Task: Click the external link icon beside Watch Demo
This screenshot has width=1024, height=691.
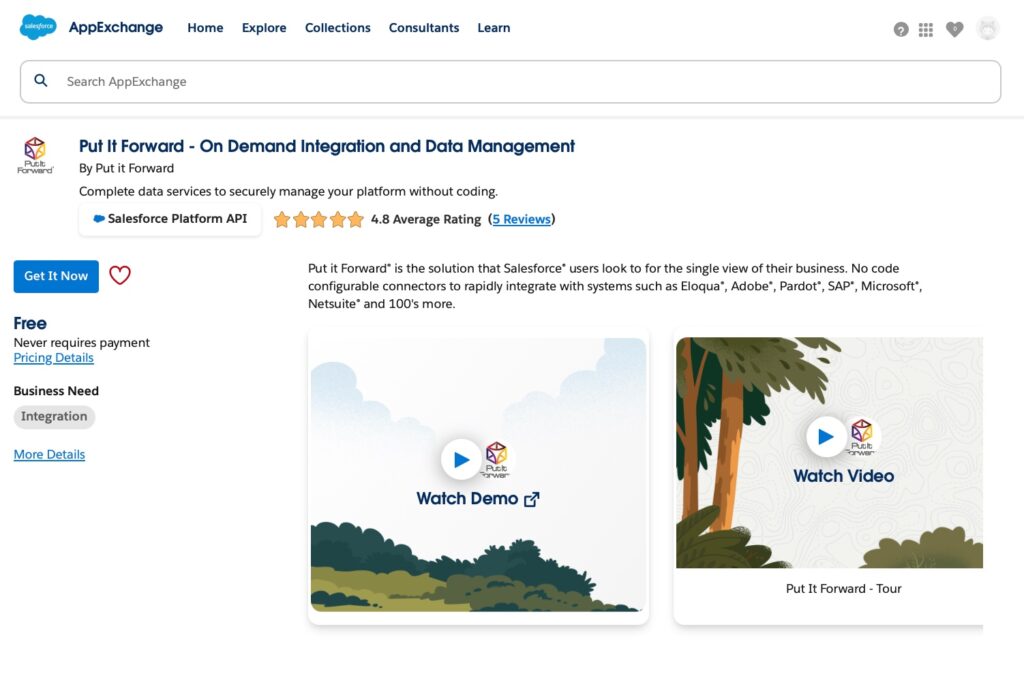Action: click(532, 499)
